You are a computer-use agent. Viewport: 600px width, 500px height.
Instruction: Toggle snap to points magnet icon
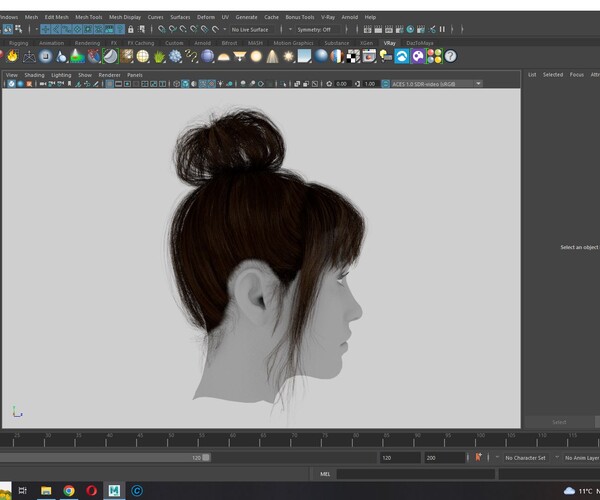183,29
